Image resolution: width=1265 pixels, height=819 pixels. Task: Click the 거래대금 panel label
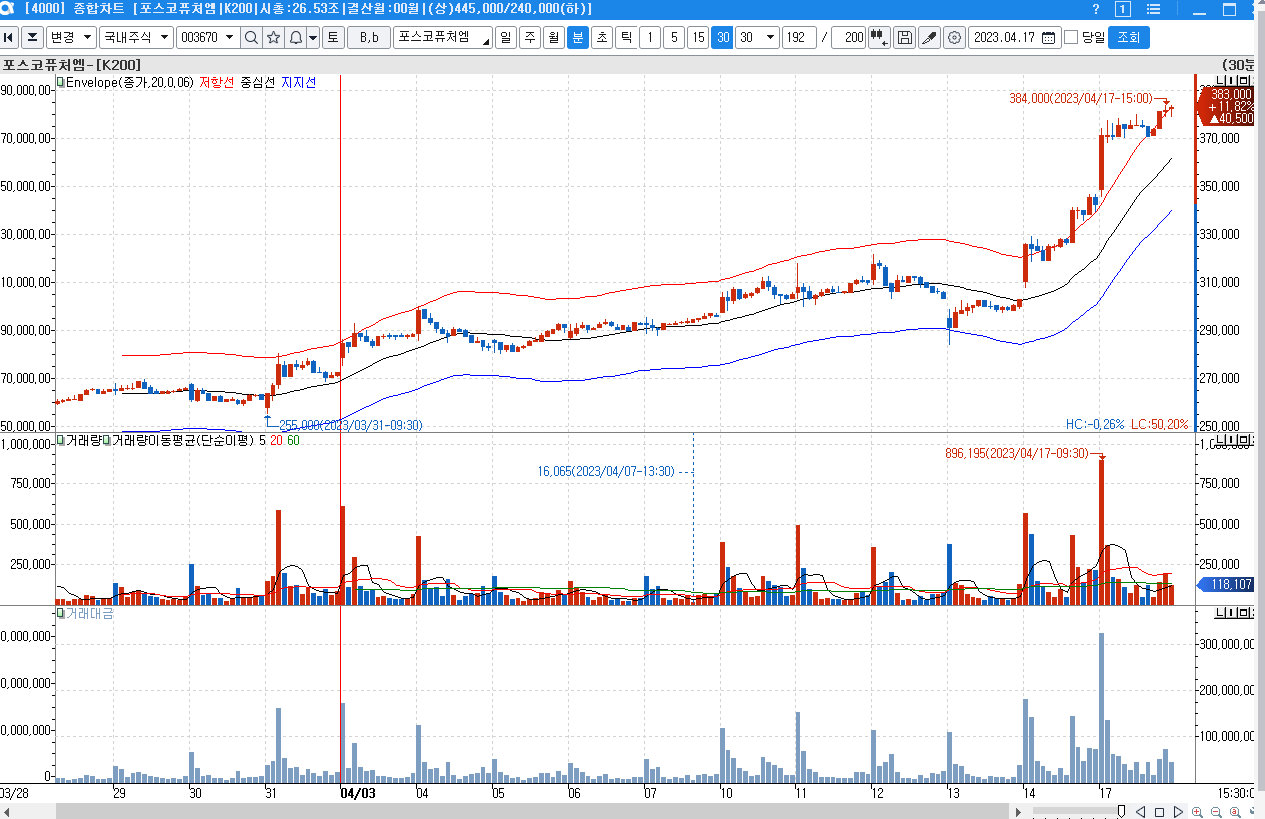89,612
